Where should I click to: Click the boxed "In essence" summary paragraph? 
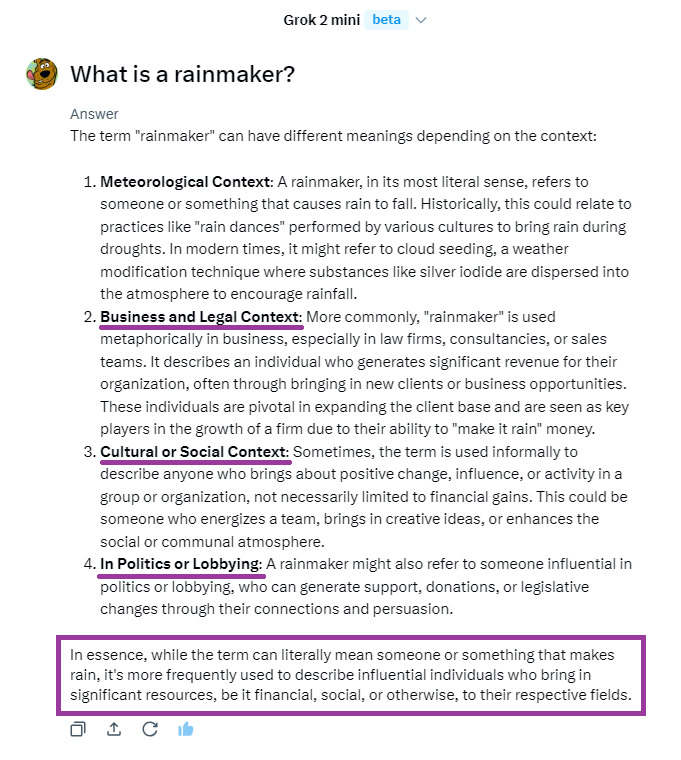coord(351,675)
